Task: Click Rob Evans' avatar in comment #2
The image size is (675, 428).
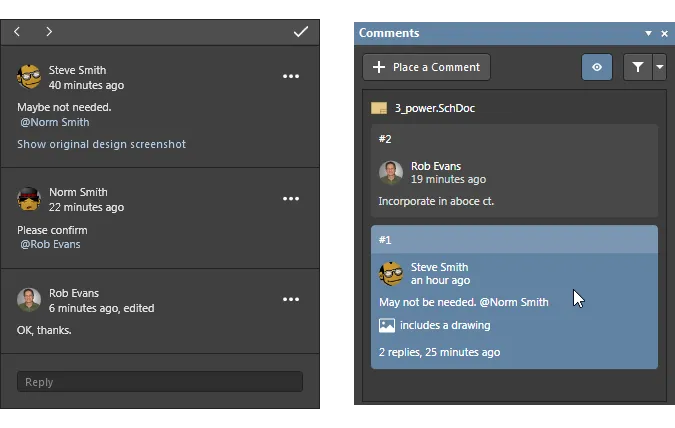Action: pyautogui.click(x=391, y=173)
